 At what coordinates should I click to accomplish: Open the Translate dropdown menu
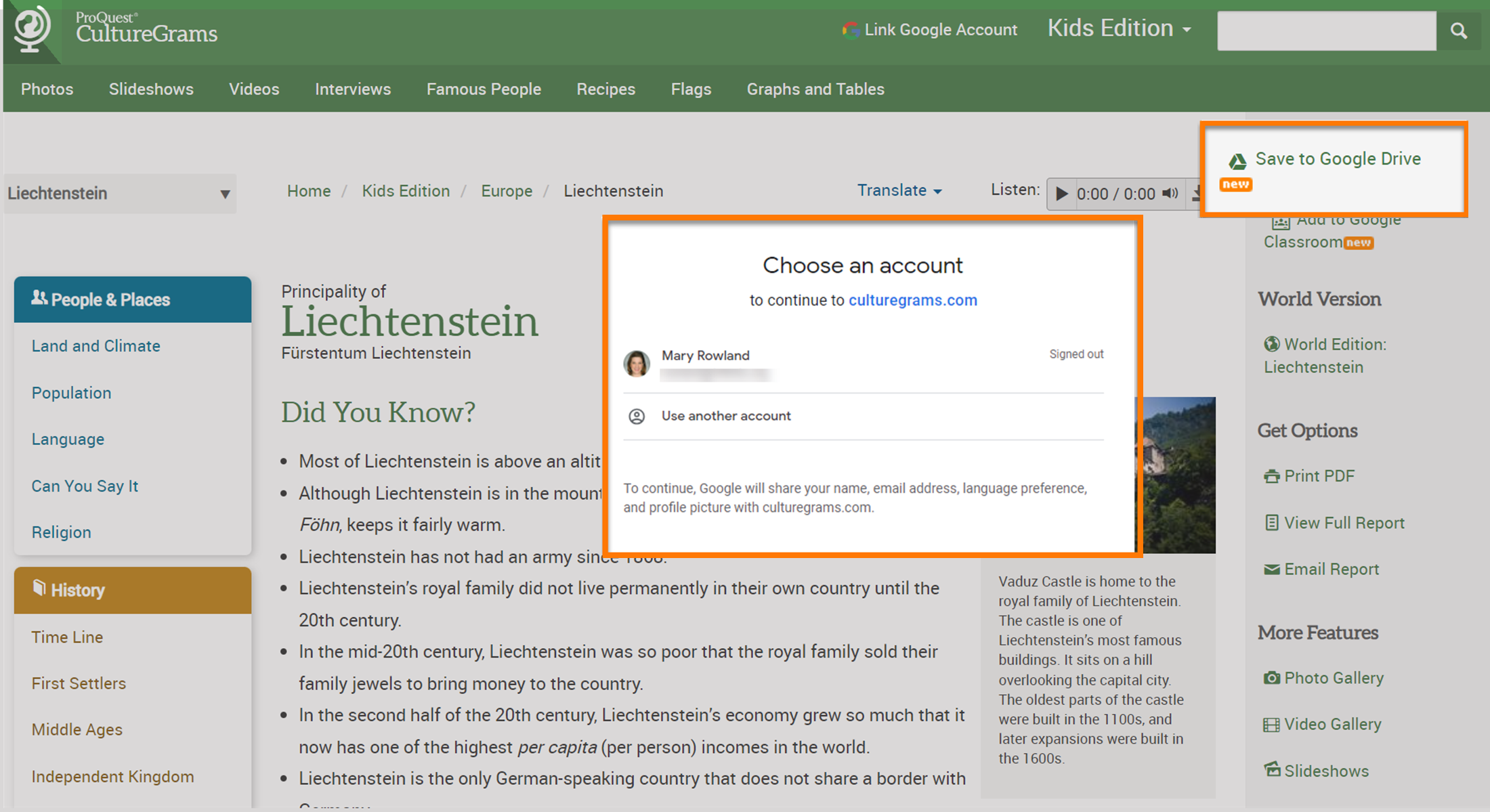[899, 190]
